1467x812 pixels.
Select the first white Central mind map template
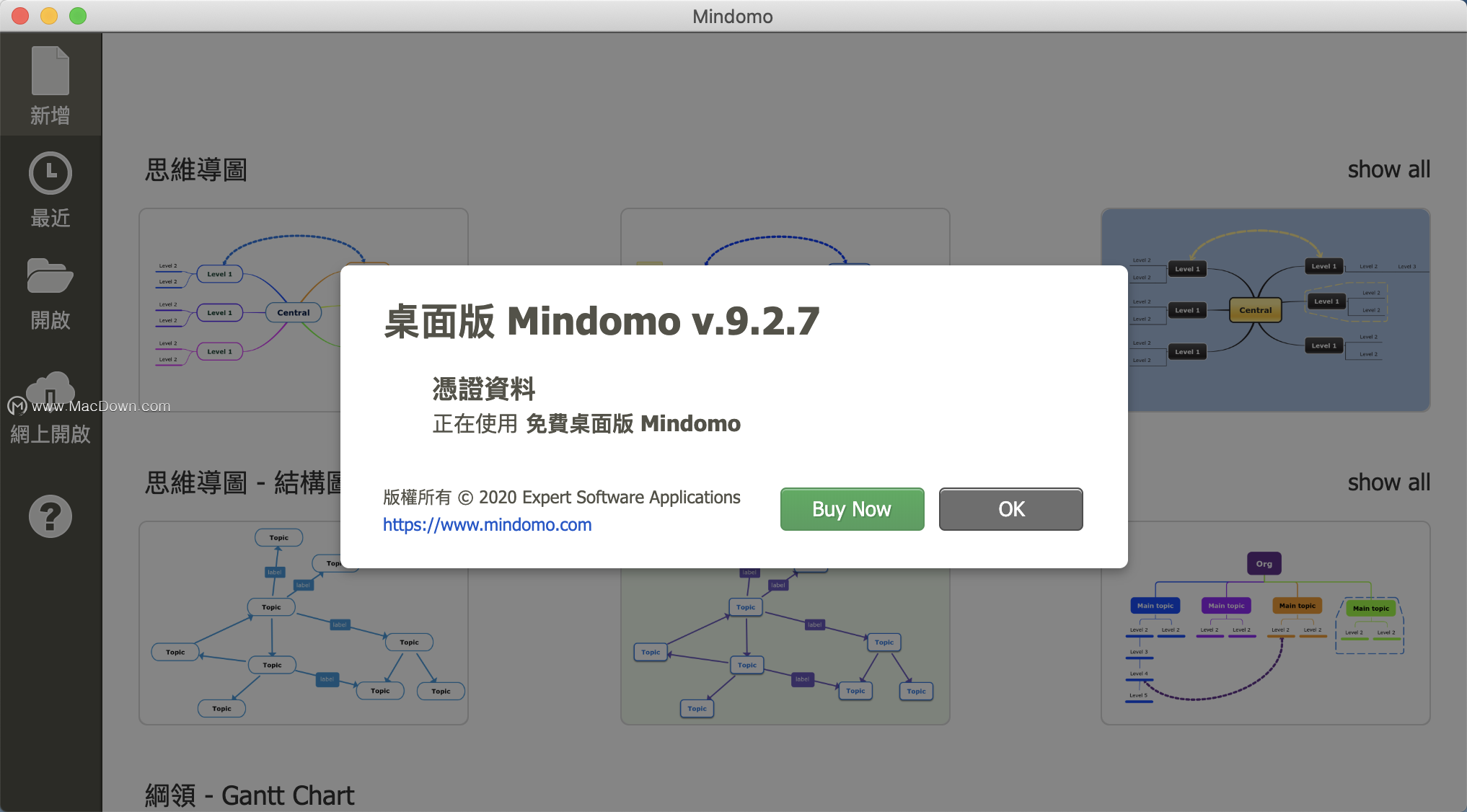[239, 310]
